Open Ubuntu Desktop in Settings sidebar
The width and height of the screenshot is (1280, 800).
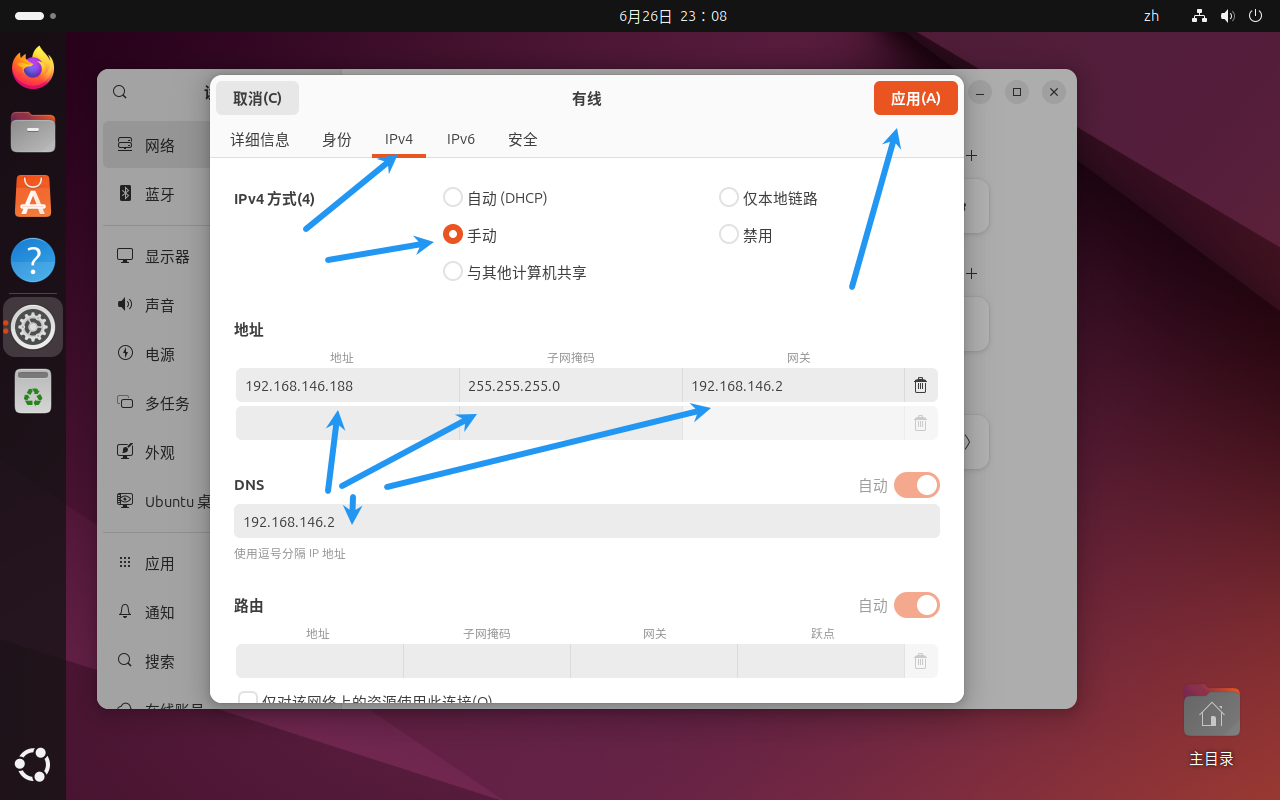[x=156, y=501]
